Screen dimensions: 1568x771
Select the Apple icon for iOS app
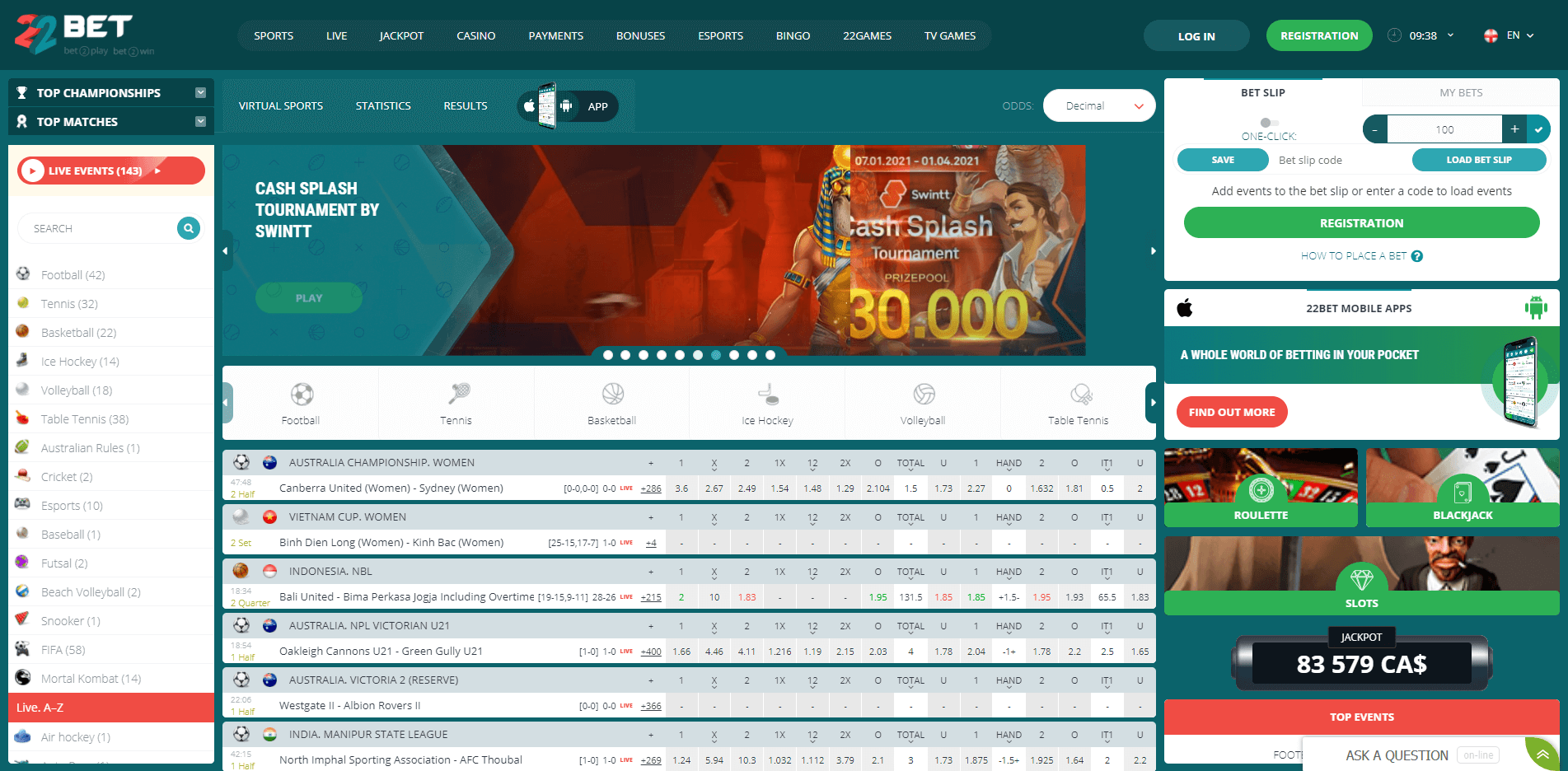[x=1185, y=308]
